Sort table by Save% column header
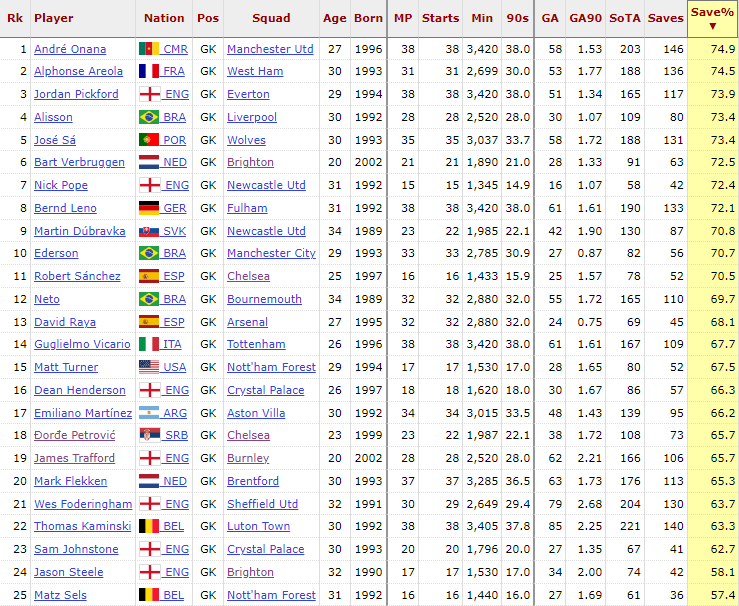 pos(712,18)
